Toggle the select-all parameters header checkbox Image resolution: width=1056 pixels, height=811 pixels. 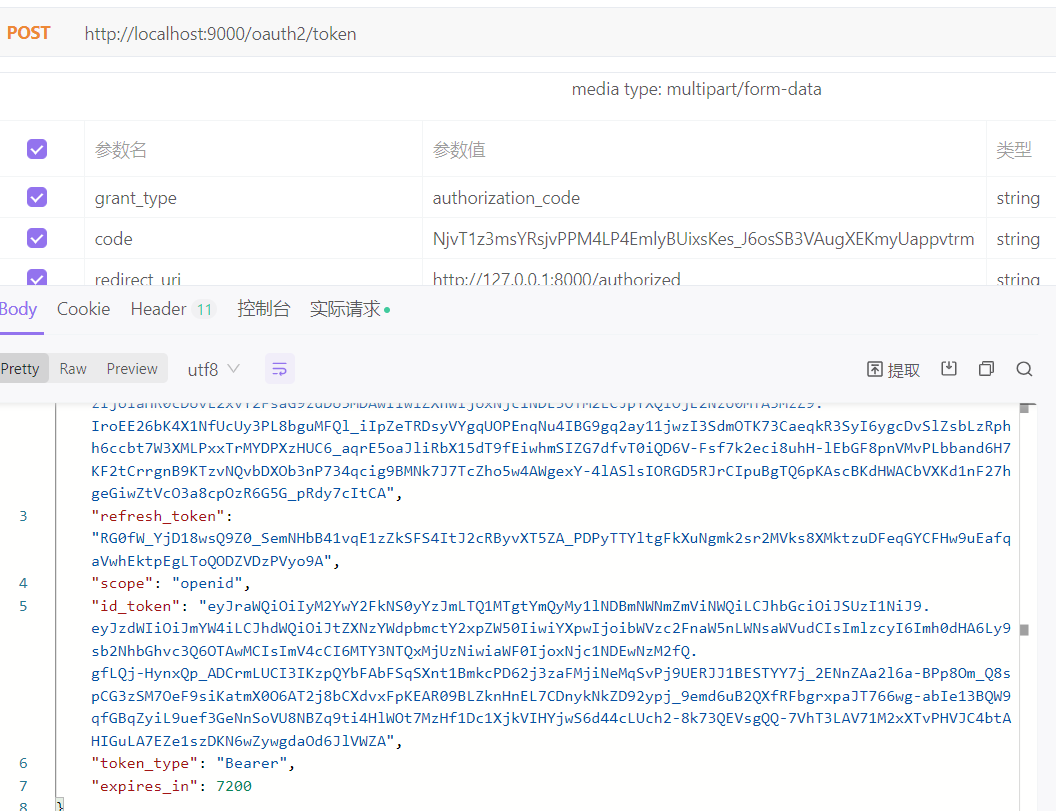tap(37, 150)
